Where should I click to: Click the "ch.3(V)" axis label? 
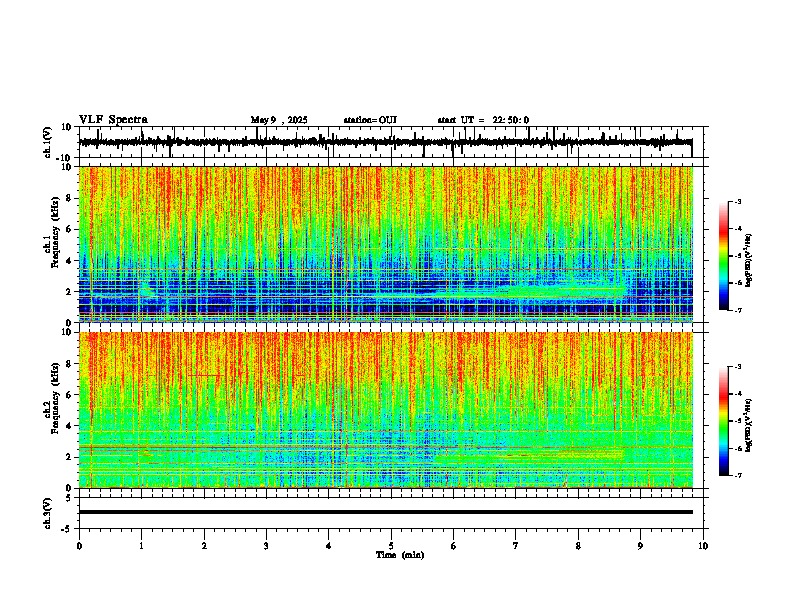coord(47,513)
